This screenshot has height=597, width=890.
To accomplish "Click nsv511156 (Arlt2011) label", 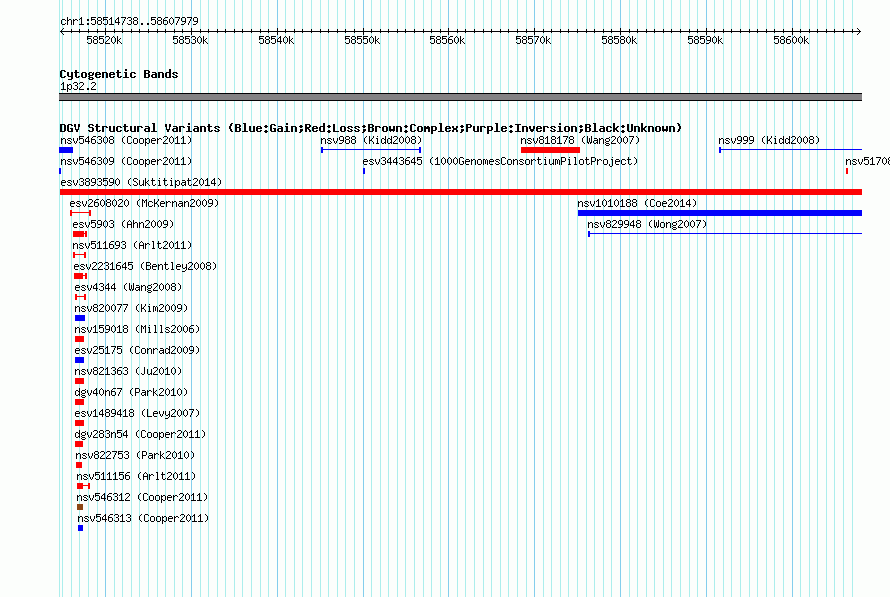I will [x=136, y=476].
